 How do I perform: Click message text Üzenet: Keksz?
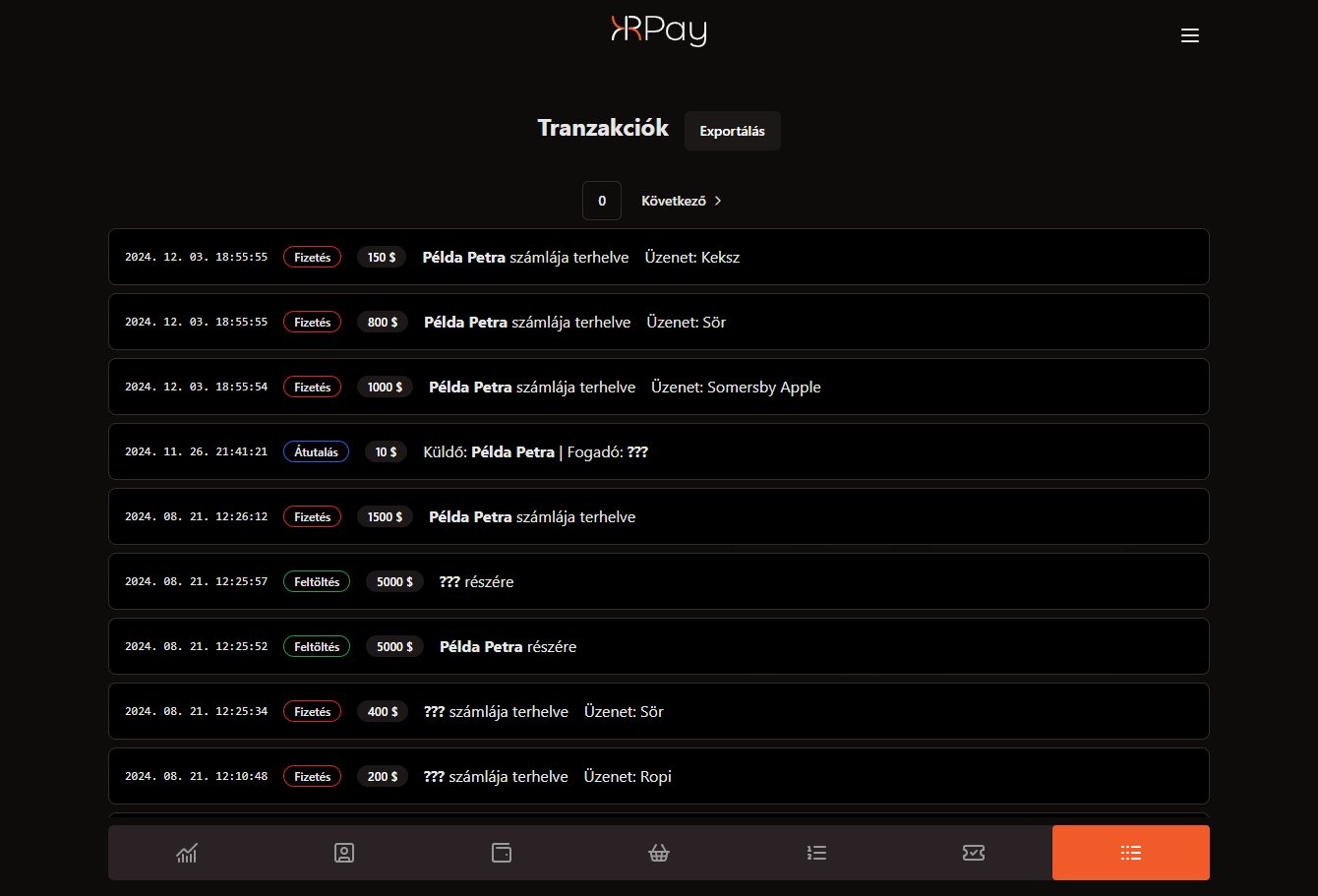pos(692,257)
